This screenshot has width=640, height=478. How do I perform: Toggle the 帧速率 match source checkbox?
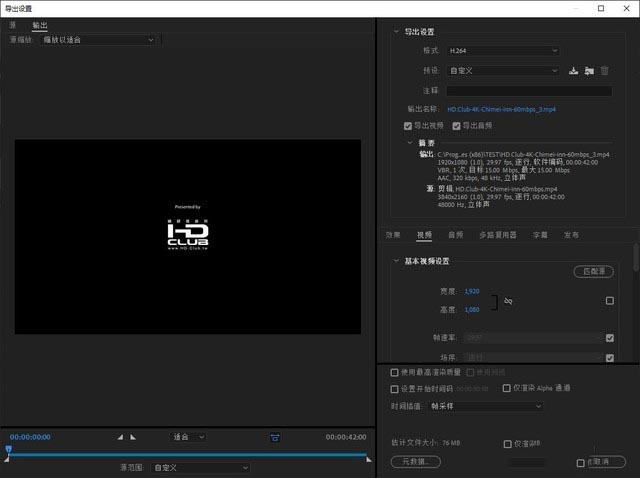click(610, 338)
